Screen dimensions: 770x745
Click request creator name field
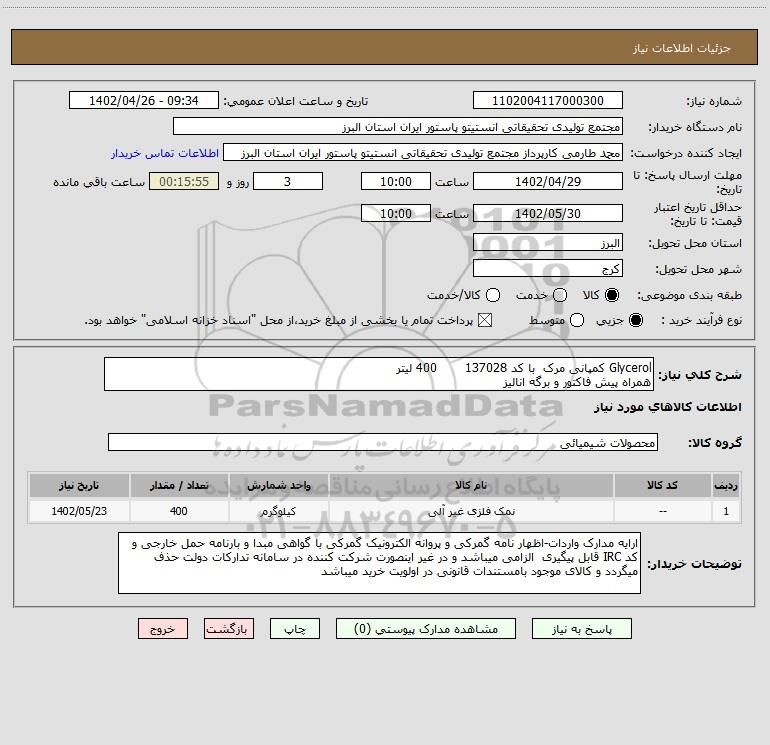coord(423,152)
